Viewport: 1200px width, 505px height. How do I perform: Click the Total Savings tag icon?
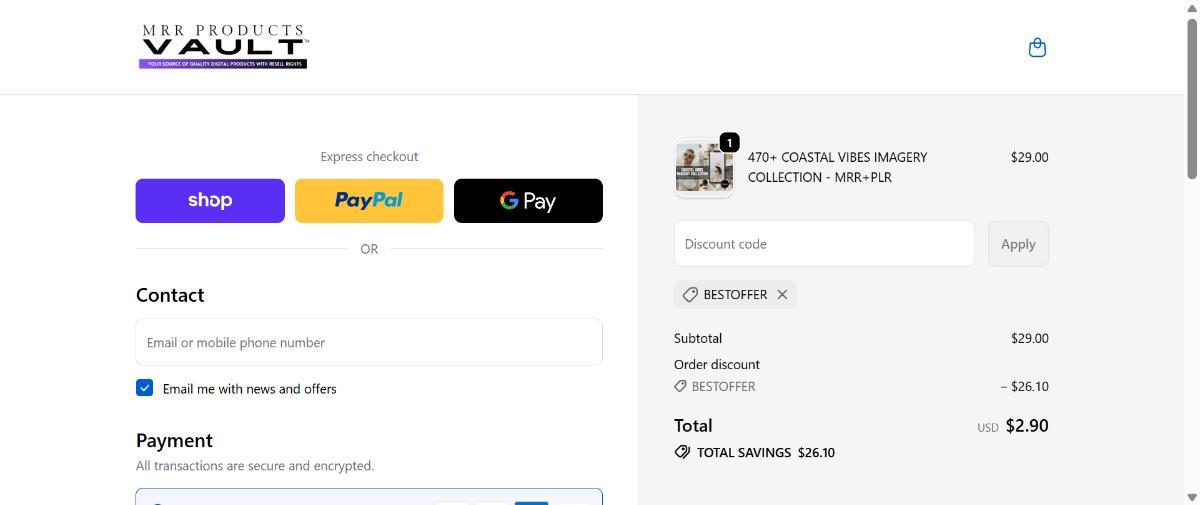pos(682,452)
